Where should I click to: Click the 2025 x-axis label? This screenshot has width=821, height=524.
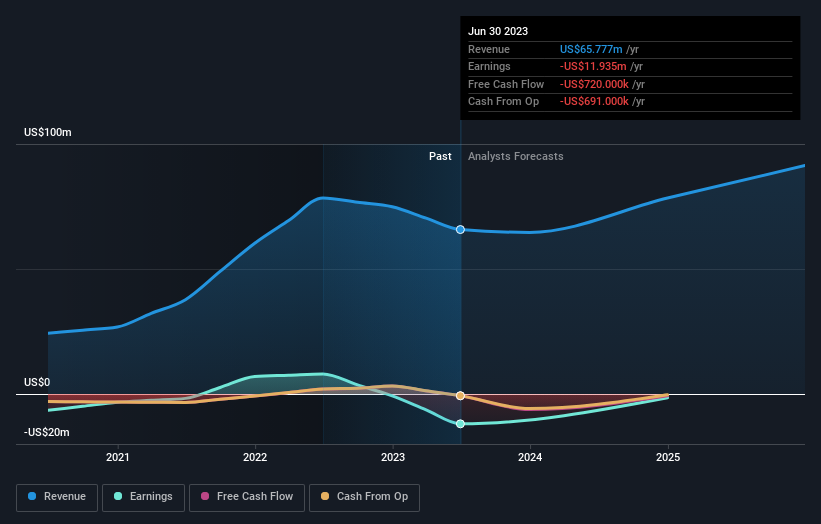668,458
